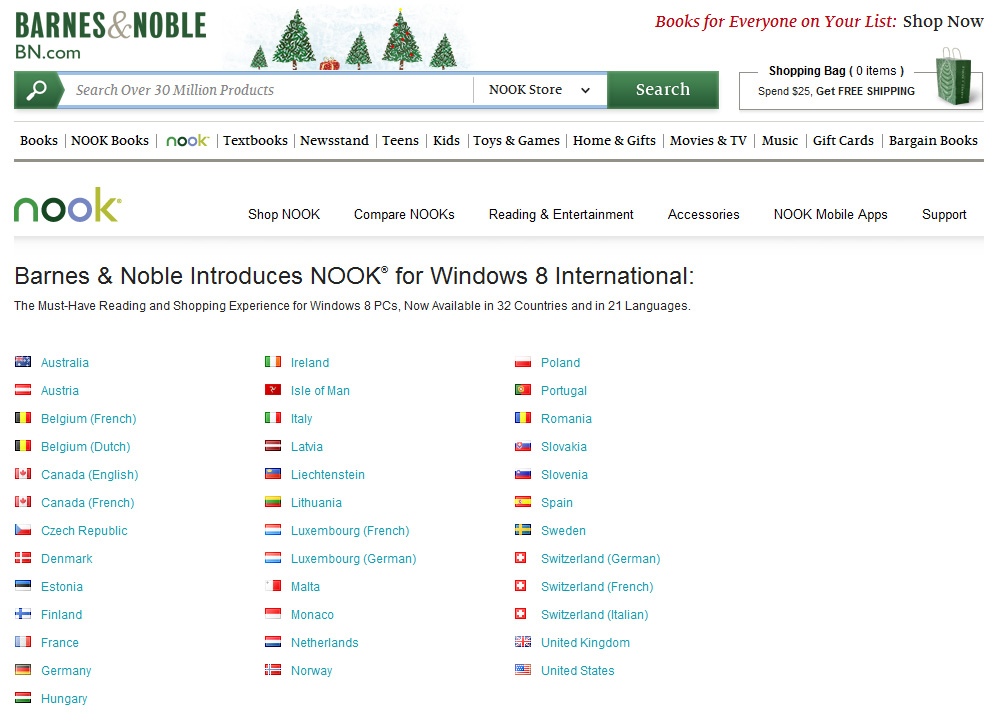Click the Australia flag icon
The height and width of the screenshot is (714, 998).
pyautogui.click(x=23, y=362)
